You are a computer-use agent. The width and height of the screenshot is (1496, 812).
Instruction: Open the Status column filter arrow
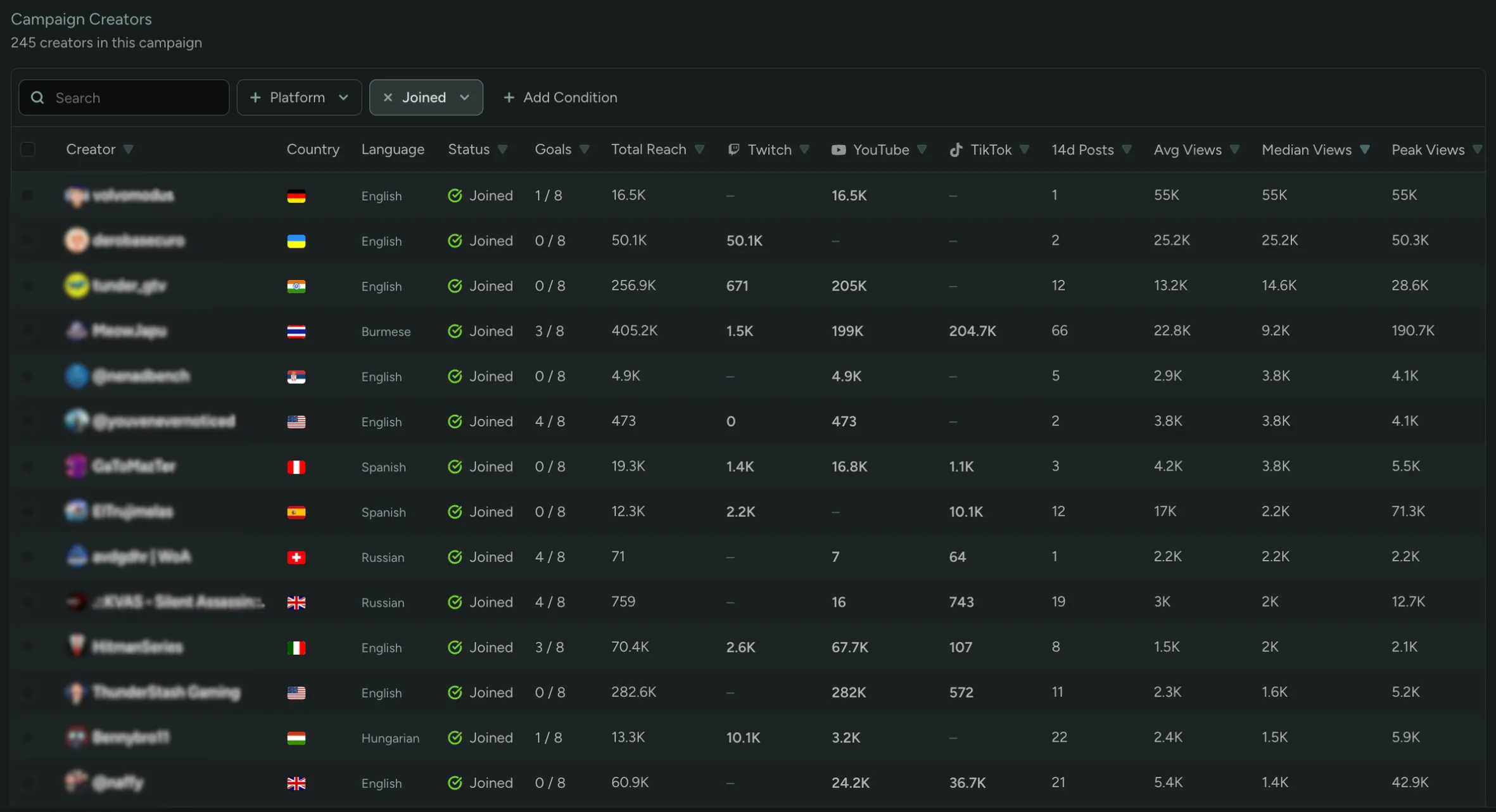(x=502, y=149)
